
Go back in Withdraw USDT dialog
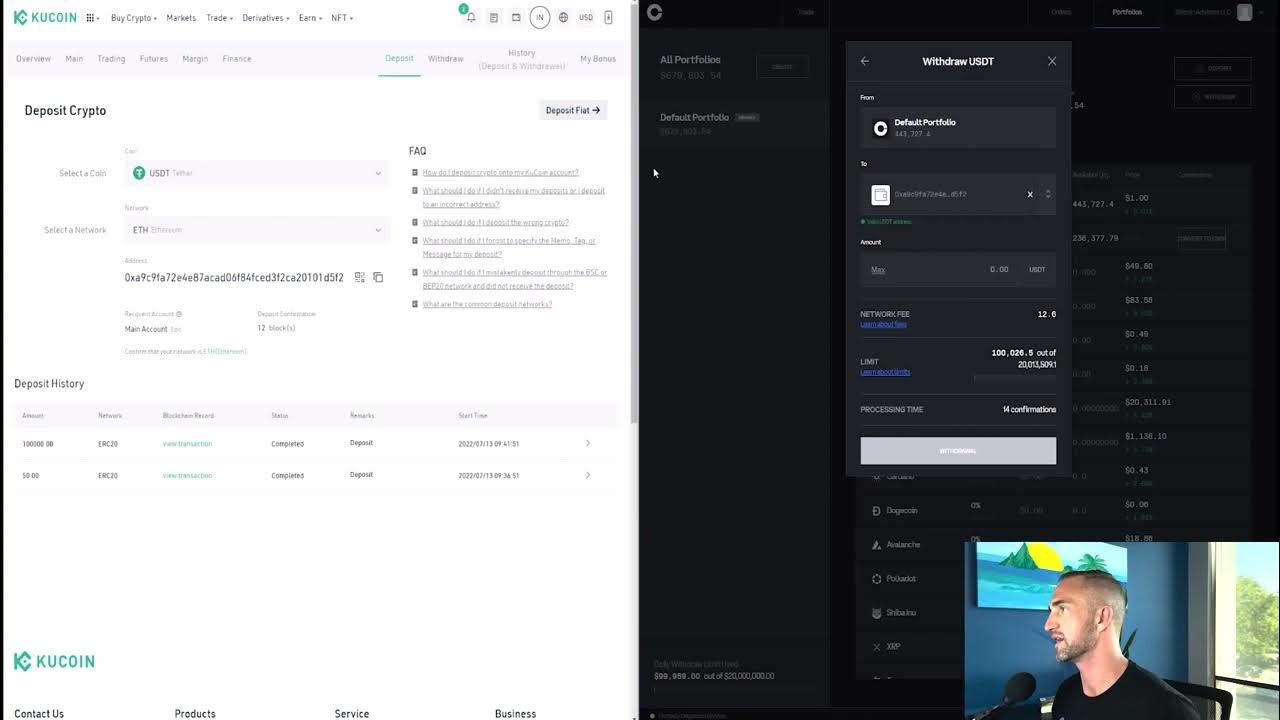pyautogui.click(x=865, y=61)
